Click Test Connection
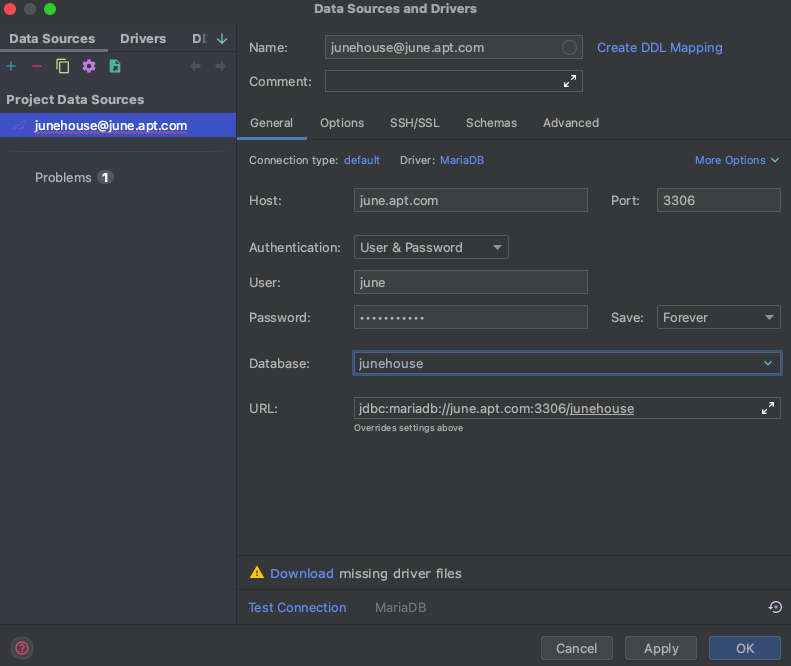The width and height of the screenshot is (791, 666). [297, 607]
